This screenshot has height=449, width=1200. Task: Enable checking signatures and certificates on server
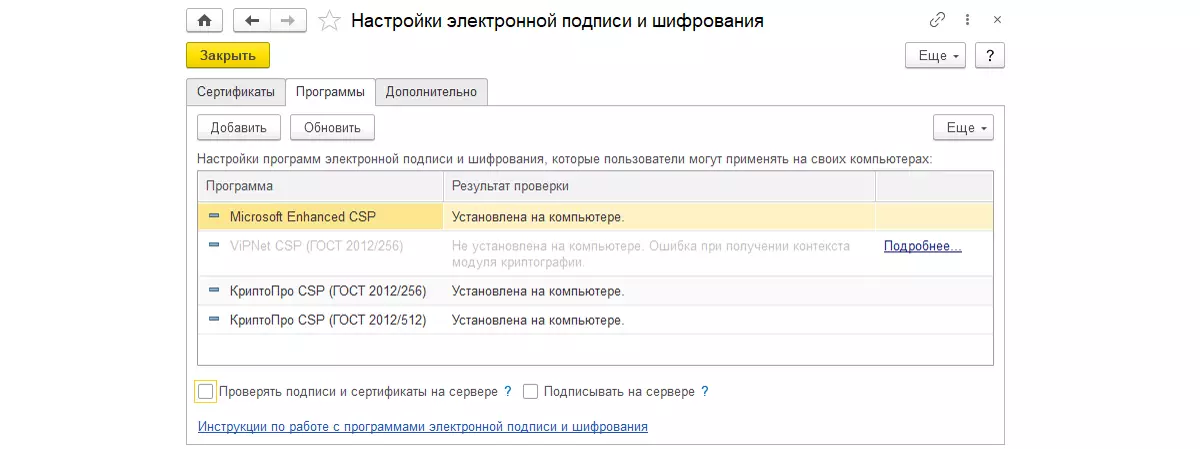pos(206,391)
